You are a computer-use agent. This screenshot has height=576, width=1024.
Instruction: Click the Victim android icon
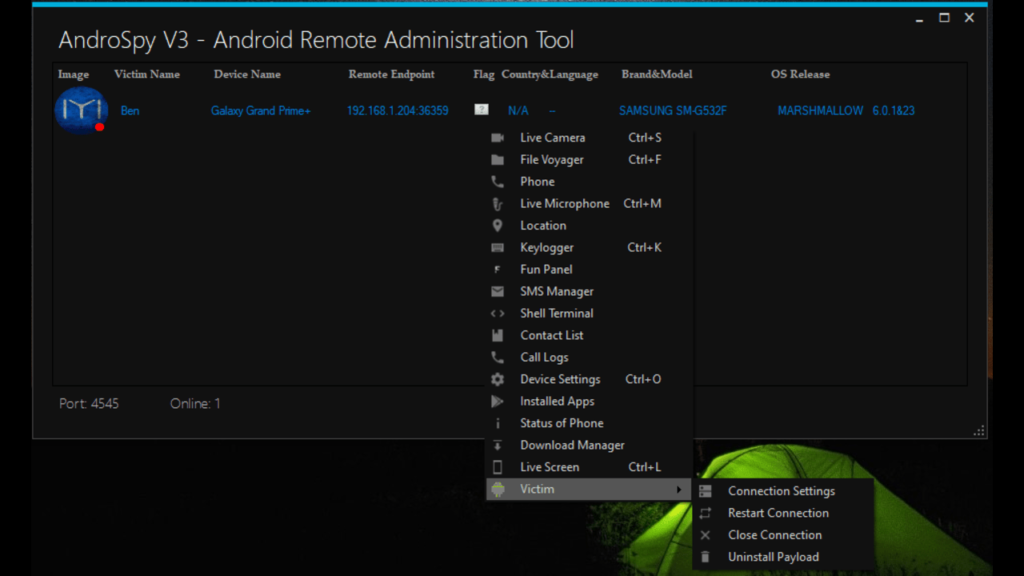498,489
